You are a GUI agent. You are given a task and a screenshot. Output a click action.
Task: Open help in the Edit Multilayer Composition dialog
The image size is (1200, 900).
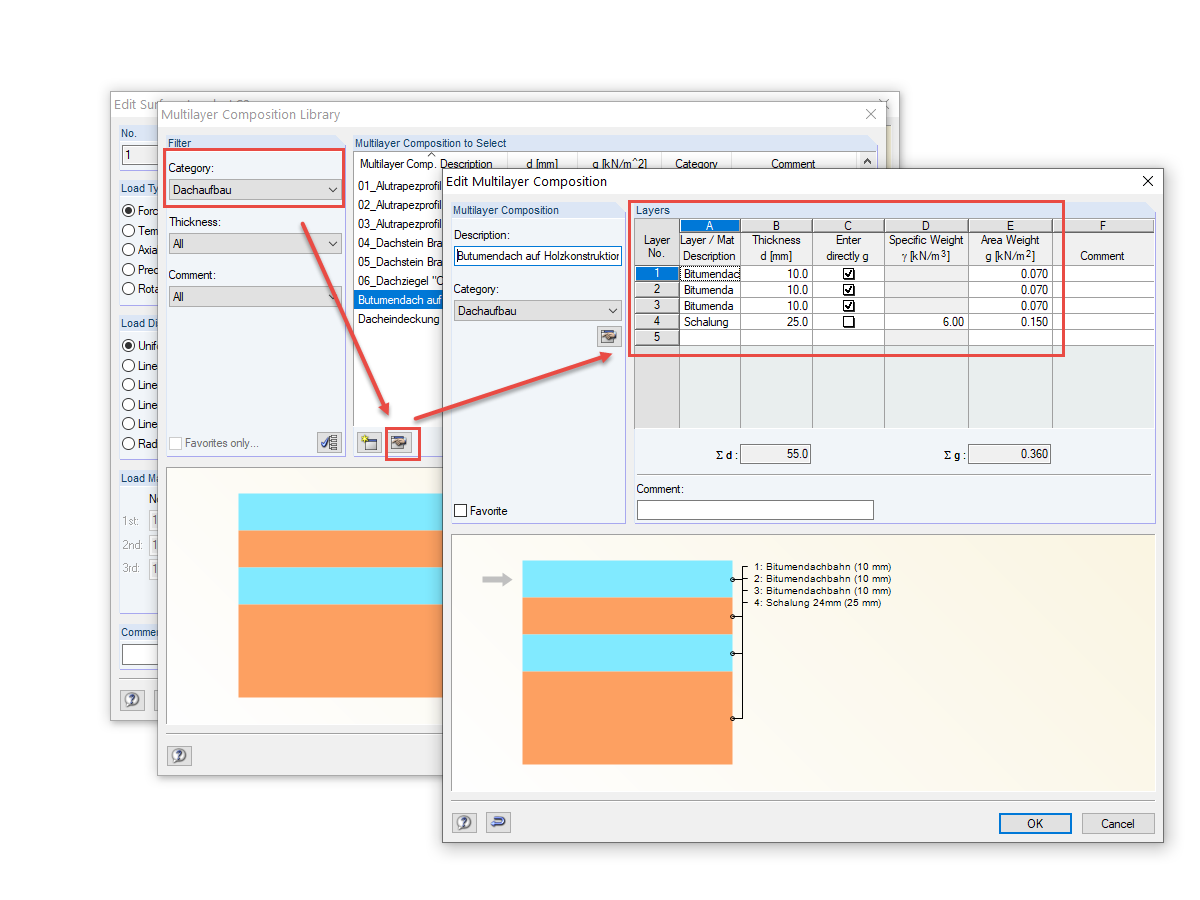(x=464, y=822)
